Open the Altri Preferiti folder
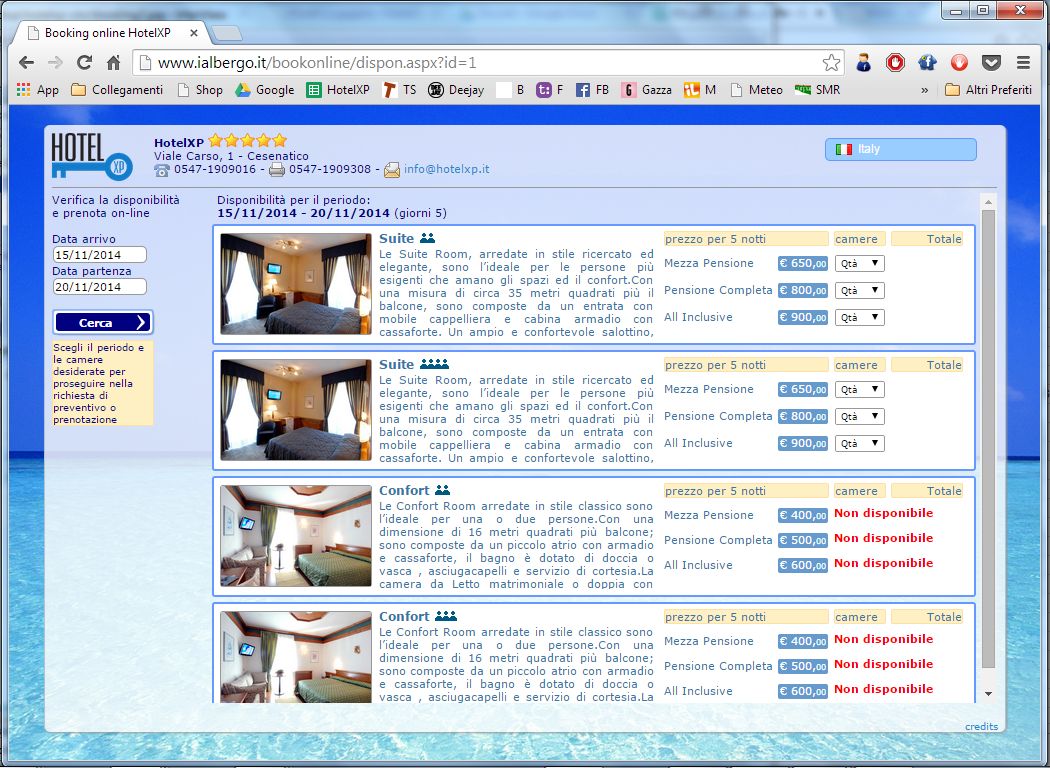 pos(988,90)
